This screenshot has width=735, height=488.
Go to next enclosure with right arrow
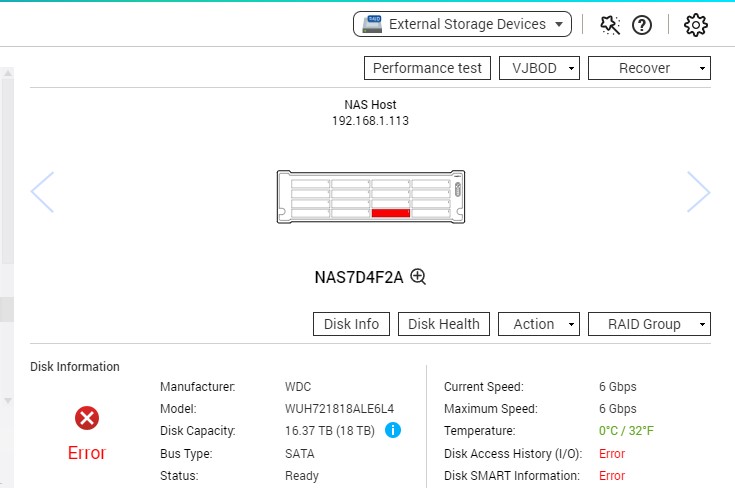(x=698, y=192)
